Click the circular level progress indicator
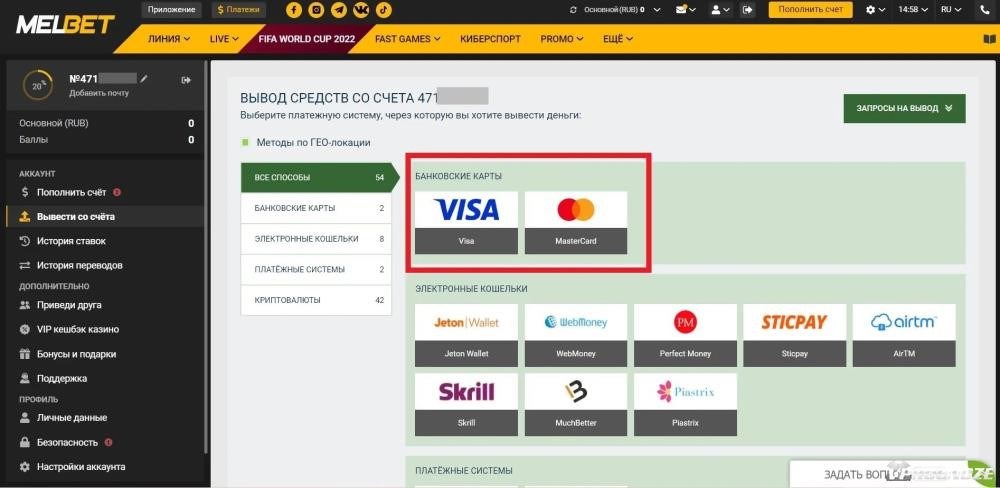Image resolution: width=1000 pixels, height=488 pixels. coord(37,85)
